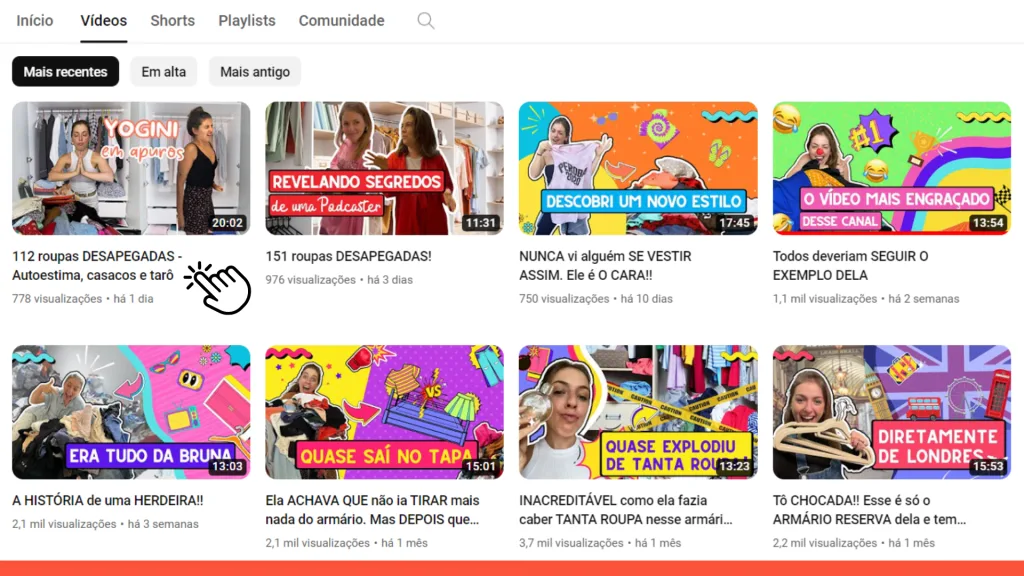Open the Início tab
This screenshot has height=576, width=1024.
pyautogui.click(x=35, y=21)
